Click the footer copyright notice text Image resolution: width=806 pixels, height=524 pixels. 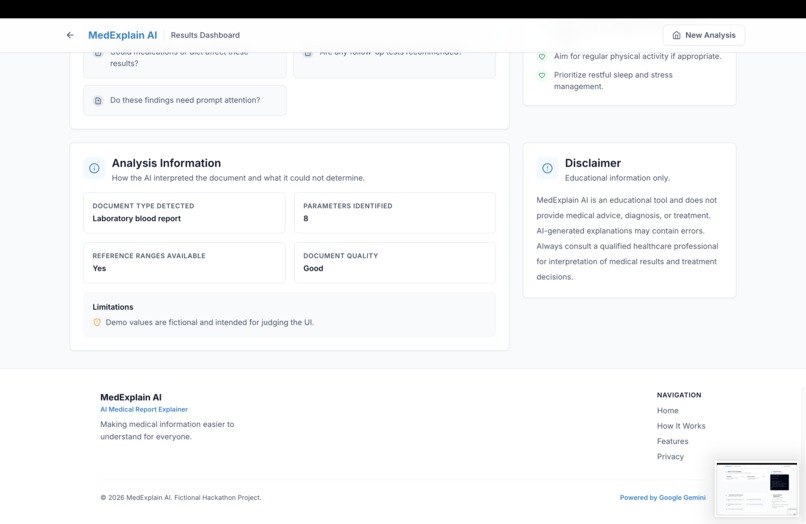click(x=181, y=497)
